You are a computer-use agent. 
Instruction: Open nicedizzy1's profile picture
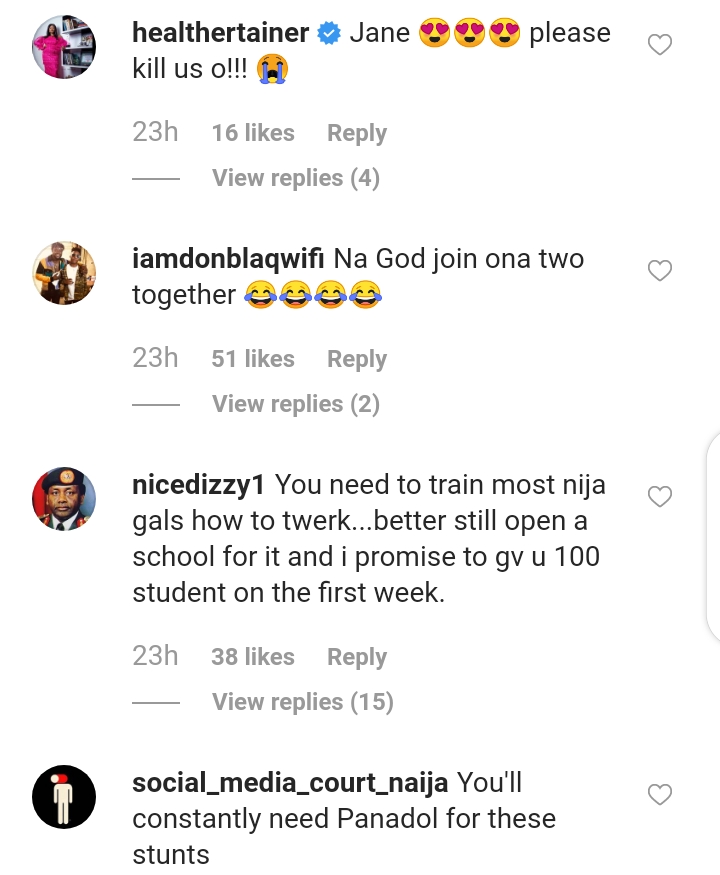(x=64, y=498)
